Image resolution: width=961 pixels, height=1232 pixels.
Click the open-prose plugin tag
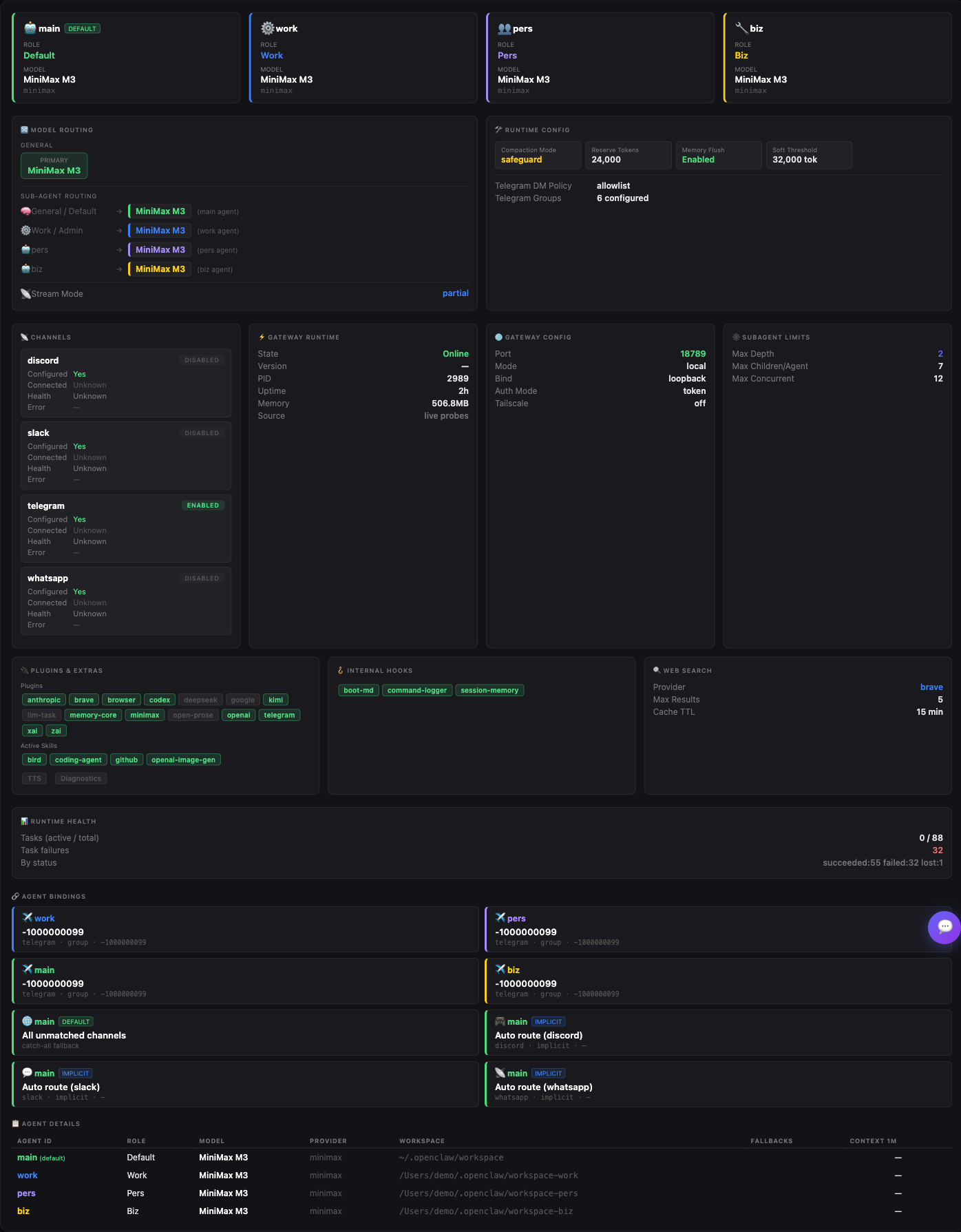pyautogui.click(x=193, y=715)
